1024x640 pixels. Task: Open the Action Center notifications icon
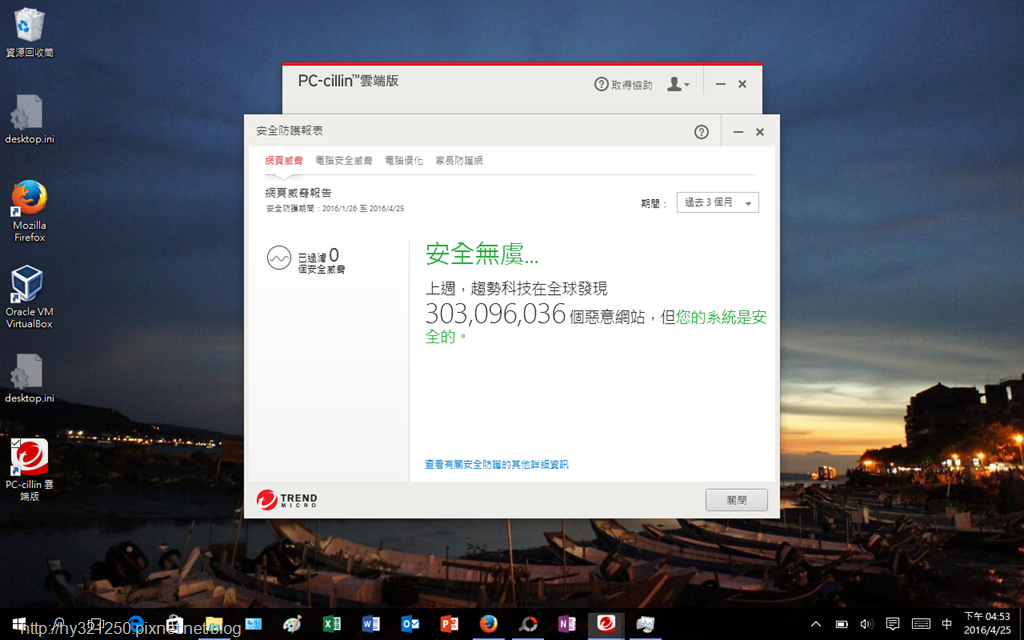[893, 624]
